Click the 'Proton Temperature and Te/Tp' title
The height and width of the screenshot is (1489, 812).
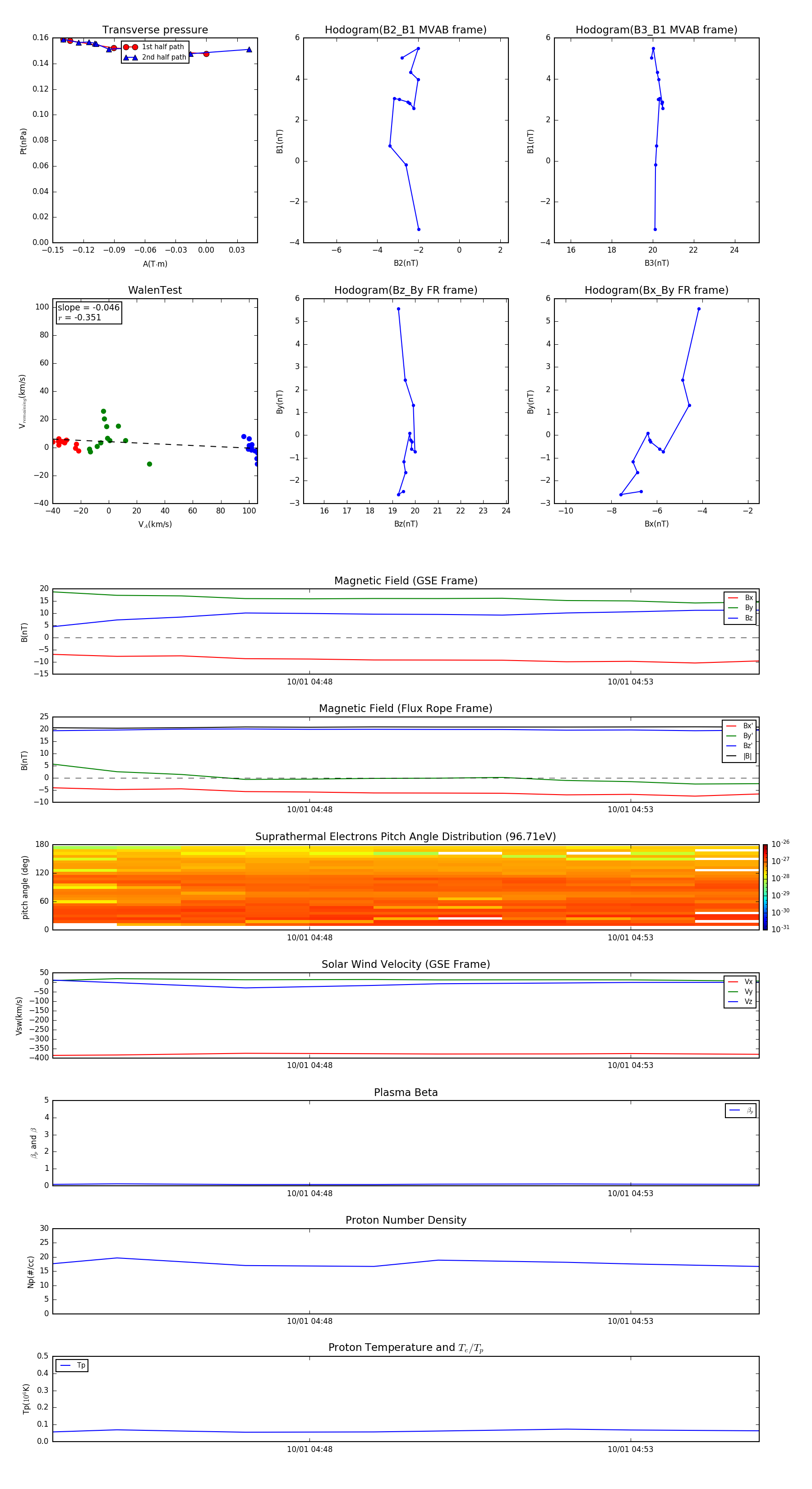[x=406, y=1348]
